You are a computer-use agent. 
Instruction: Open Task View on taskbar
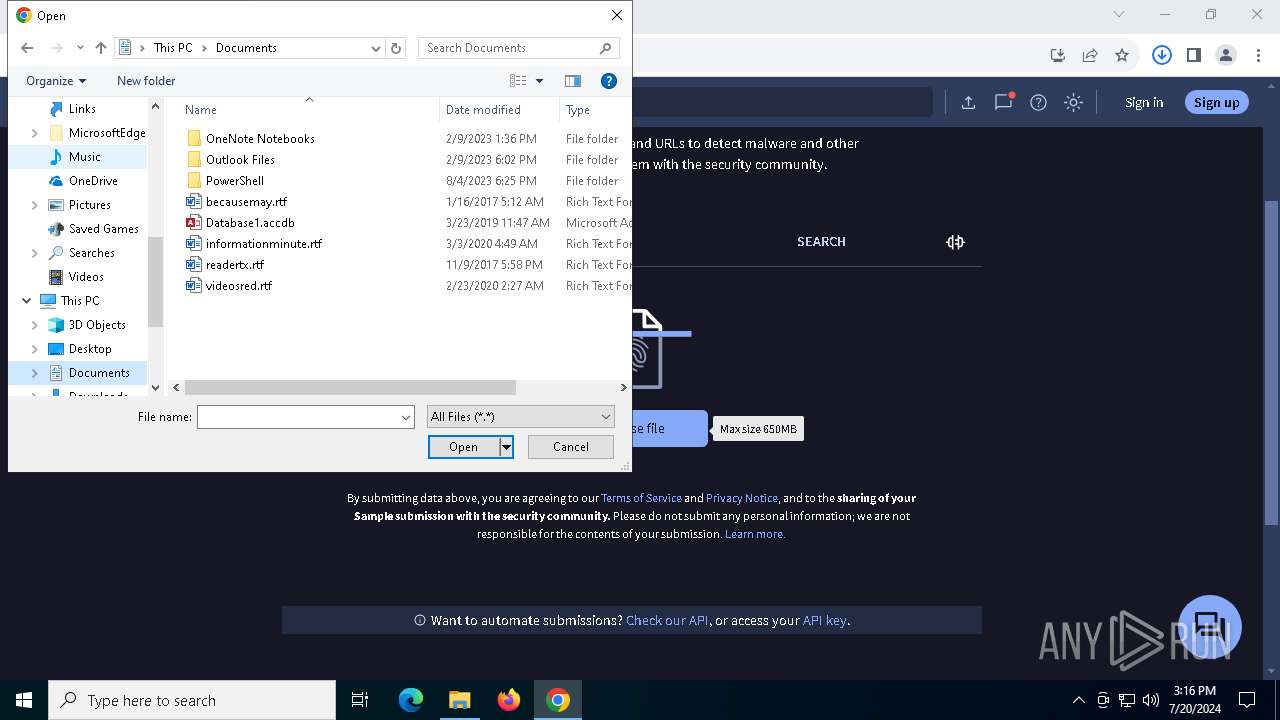pos(360,700)
